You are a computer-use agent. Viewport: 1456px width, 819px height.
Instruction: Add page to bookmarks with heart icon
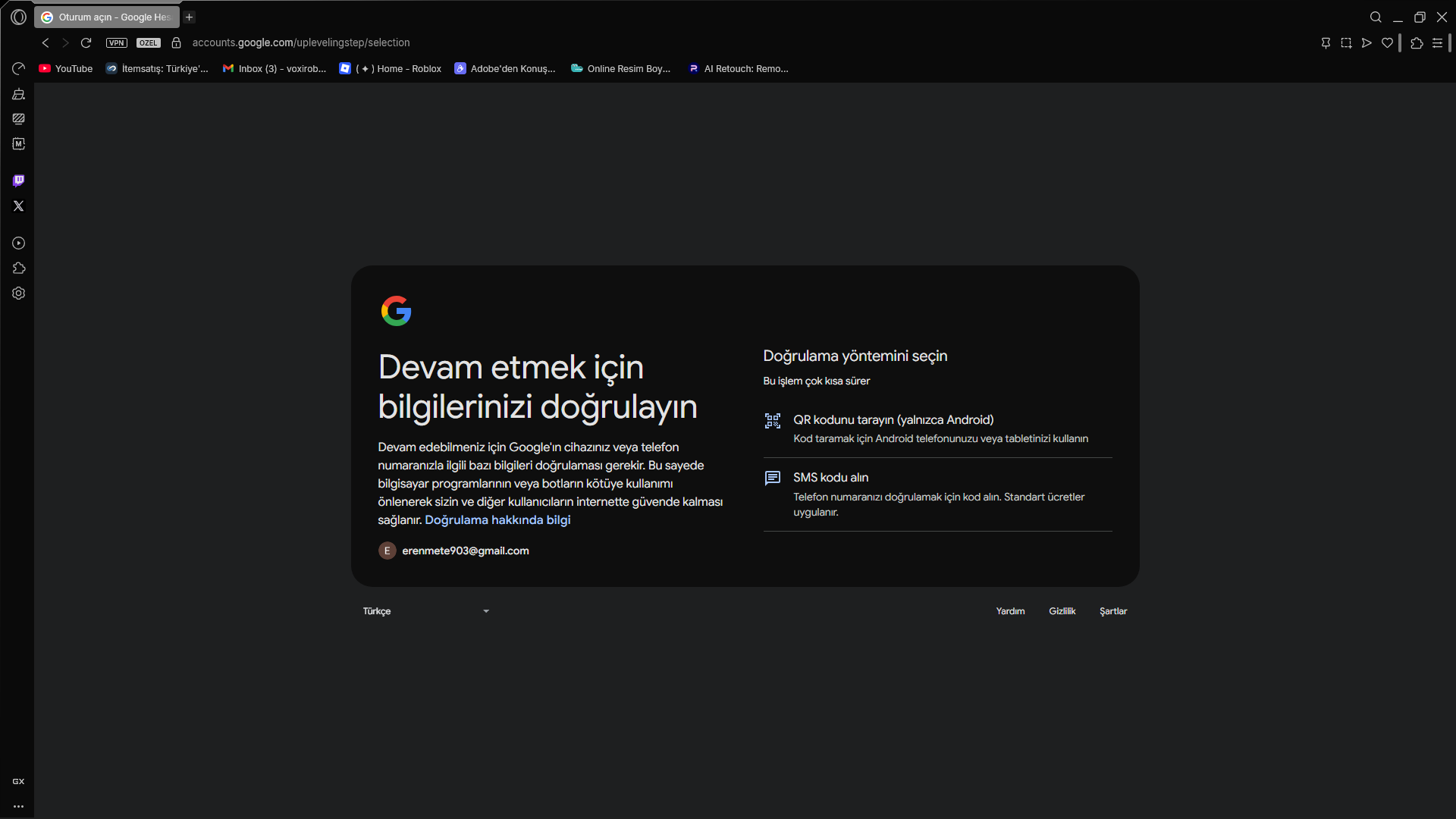pyautogui.click(x=1388, y=42)
